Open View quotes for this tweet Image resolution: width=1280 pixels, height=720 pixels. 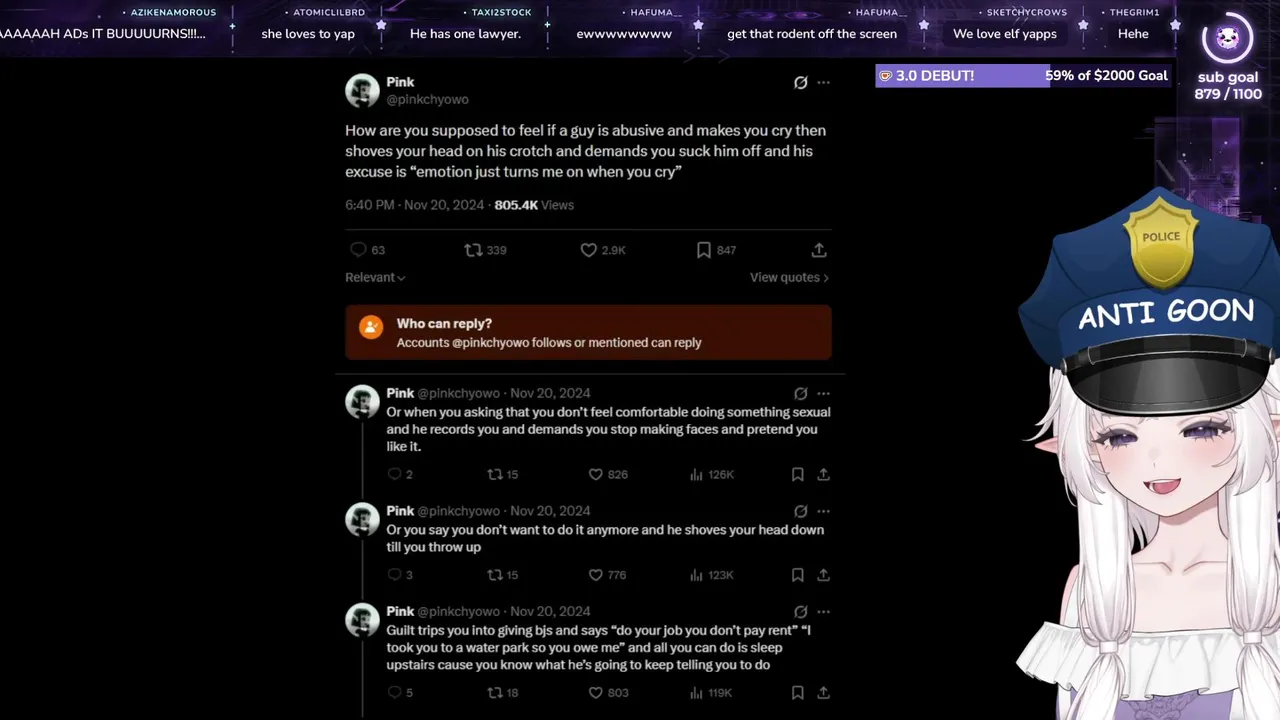click(x=790, y=278)
